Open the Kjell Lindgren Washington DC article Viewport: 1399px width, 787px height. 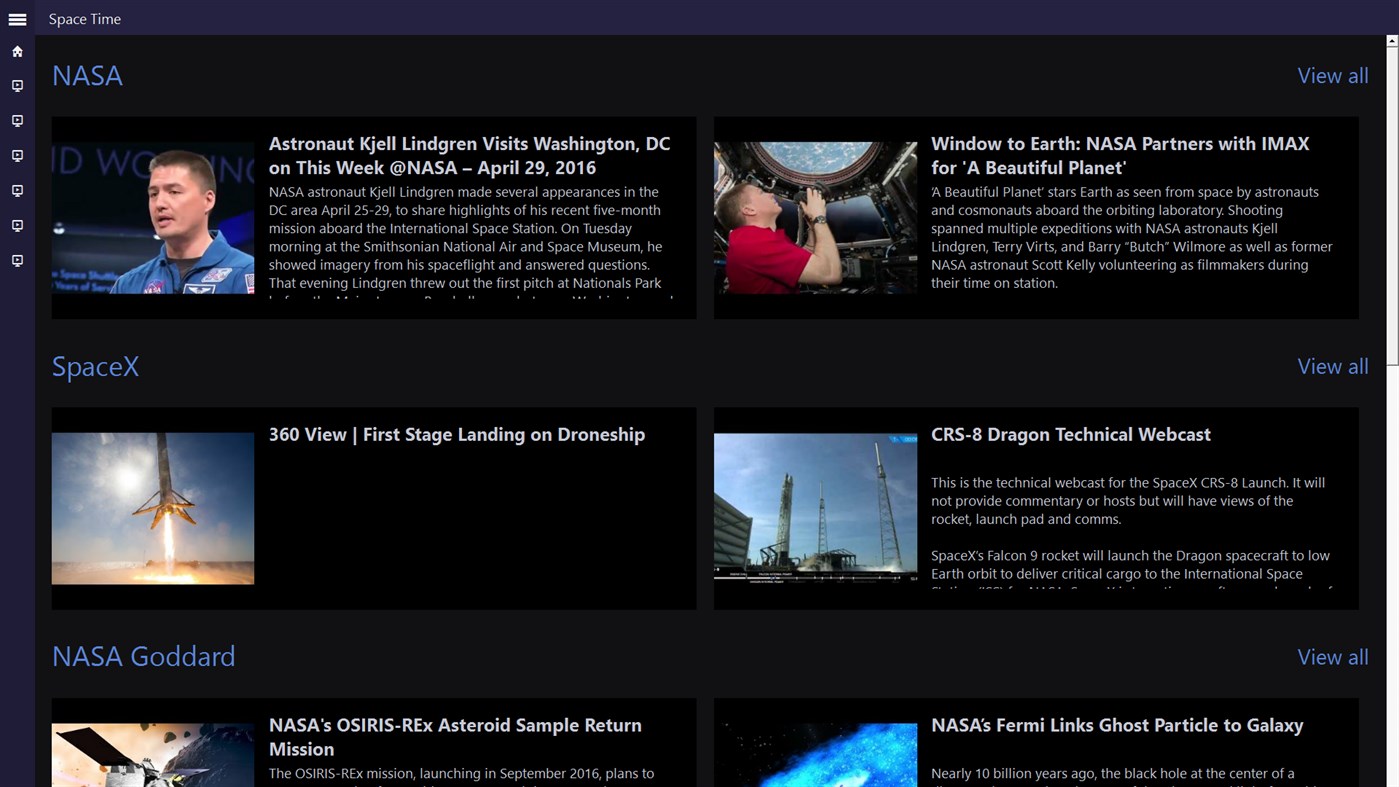pos(152,216)
